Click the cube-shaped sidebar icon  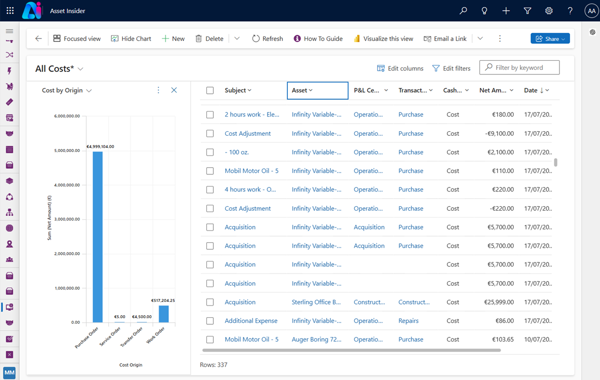[x=10, y=181]
